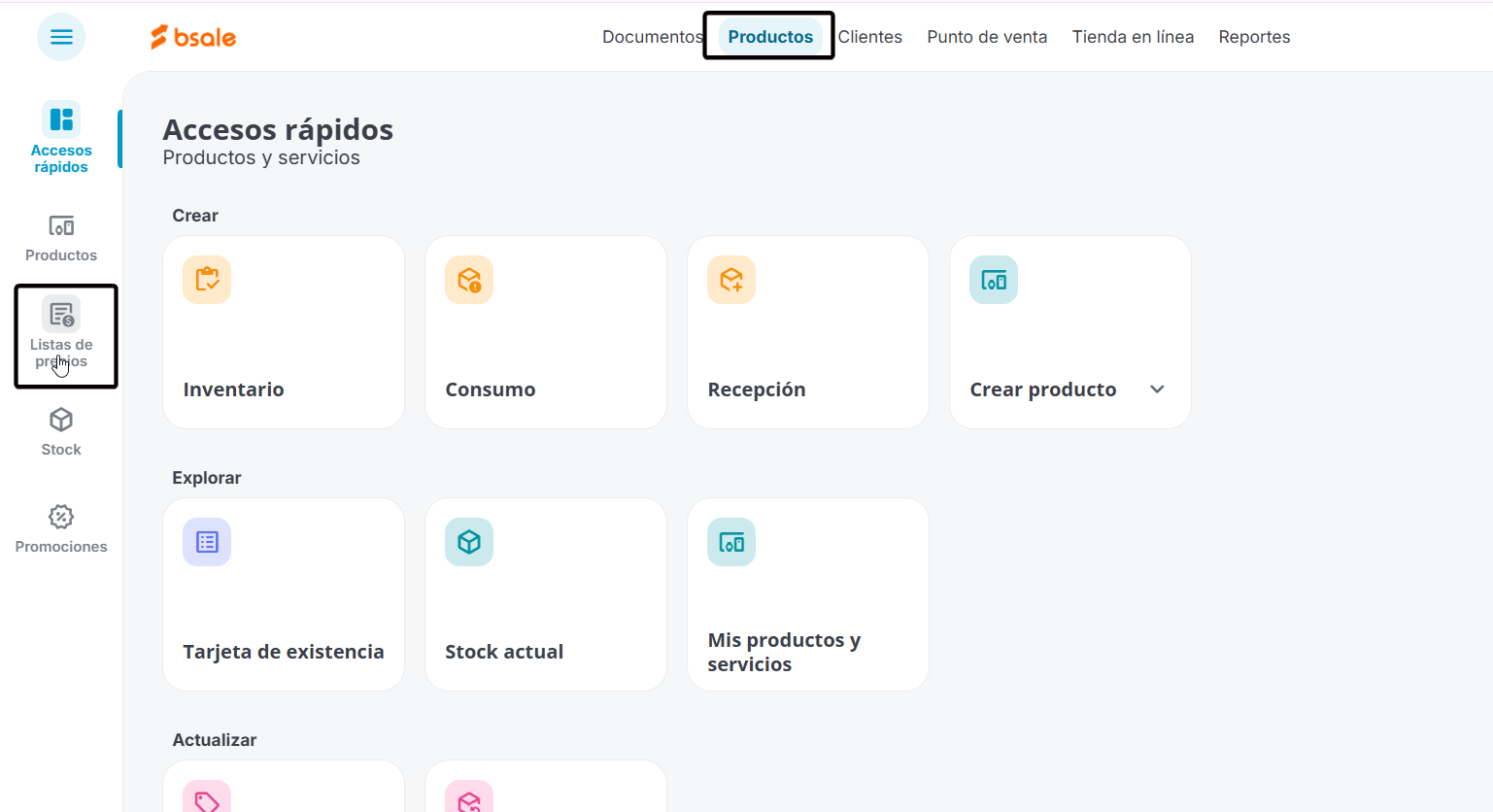Click the bsale logo
Image resolution: width=1493 pixels, height=812 pixels.
(x=193, y=37)
